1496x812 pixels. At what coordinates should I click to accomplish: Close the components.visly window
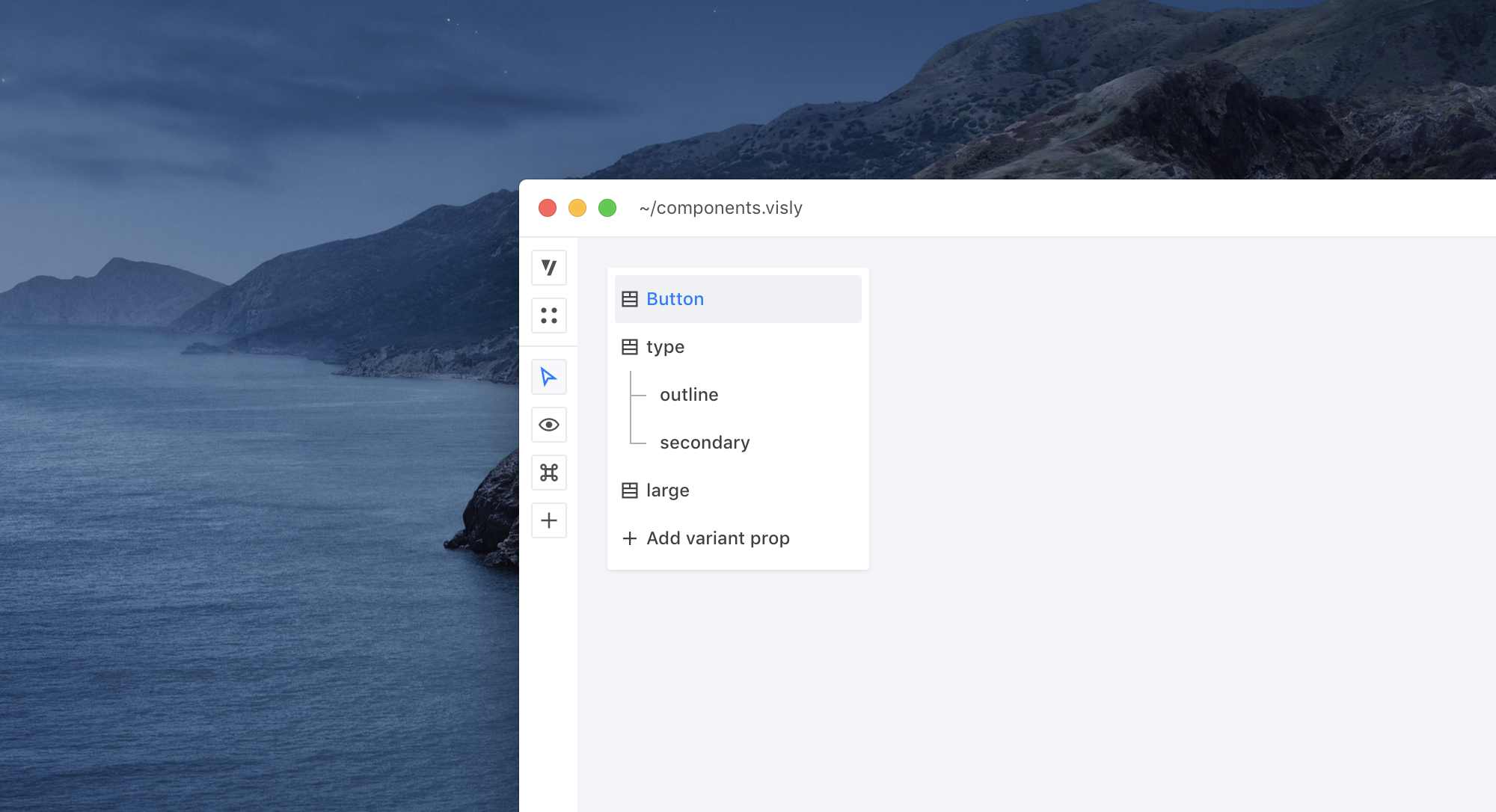548,208
